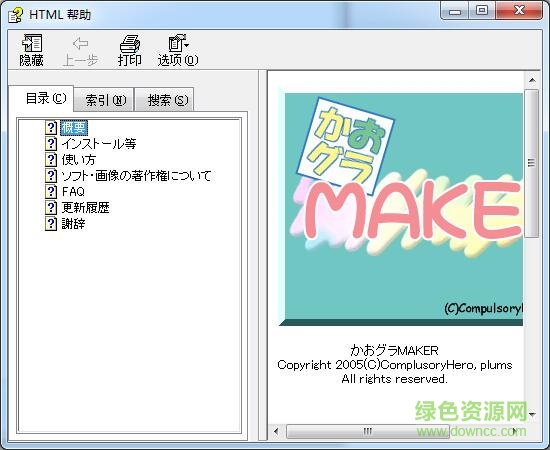Click the HTML Help title bar icon
Viewport: 550px width, 450px height.
16,15
